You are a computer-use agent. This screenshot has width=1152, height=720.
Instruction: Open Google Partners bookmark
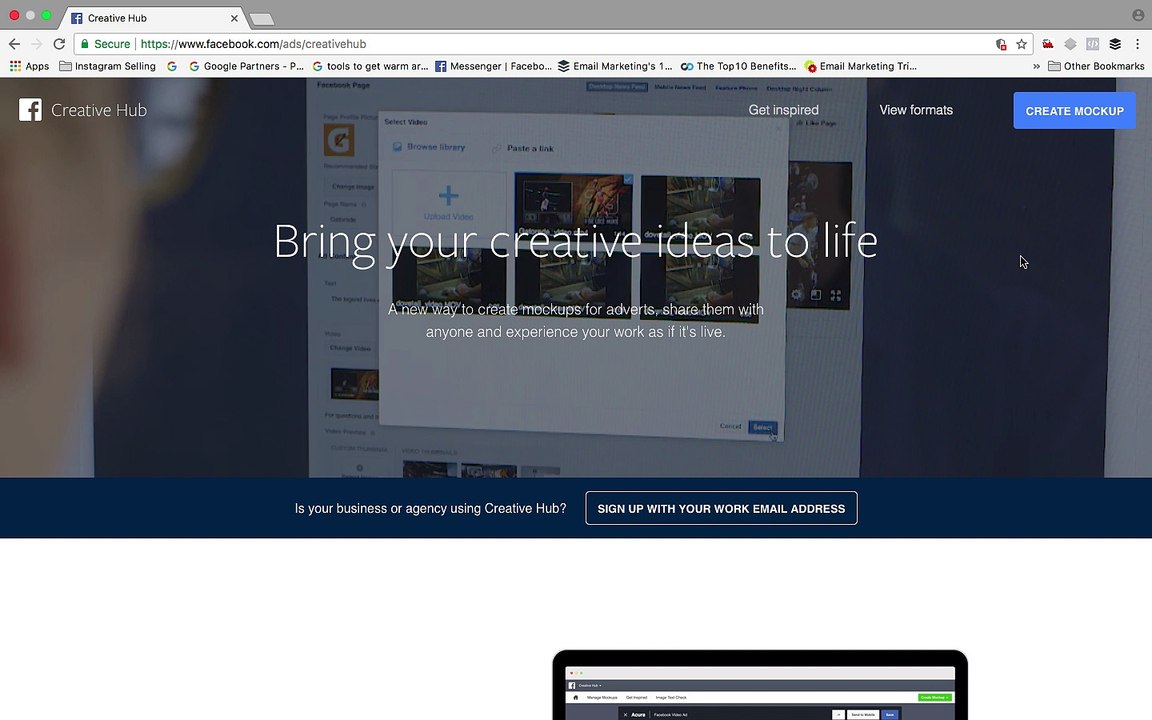[246, 66]
